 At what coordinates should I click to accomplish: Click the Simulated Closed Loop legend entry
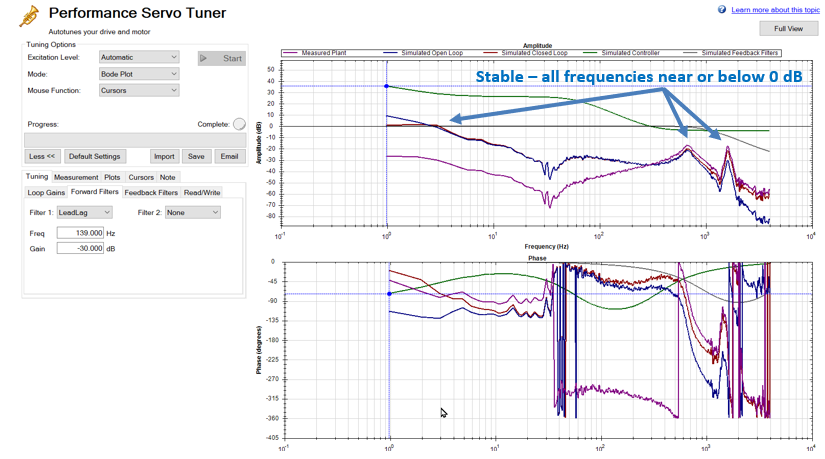tap(526, 53)
